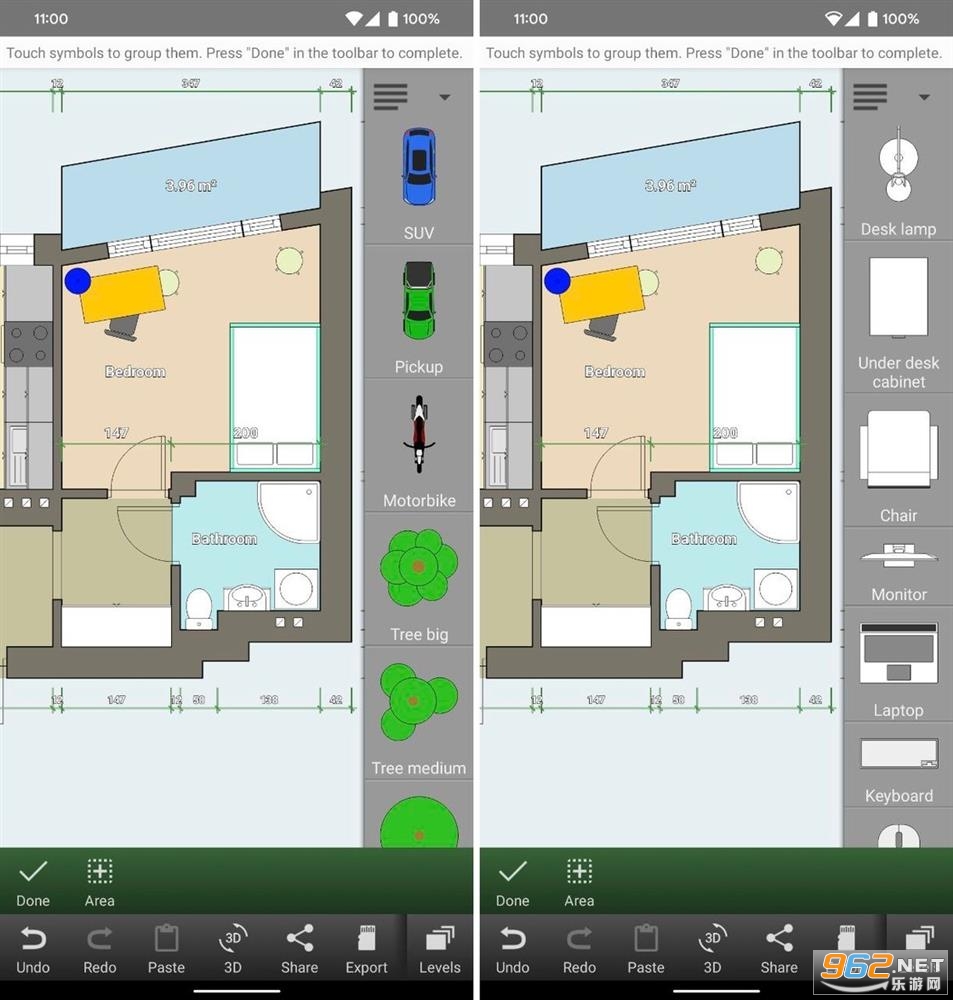The height and width of the screenshot is (1000, 953).
Task: Click Redo in right screen toolbar
Action: pos(579,950)
